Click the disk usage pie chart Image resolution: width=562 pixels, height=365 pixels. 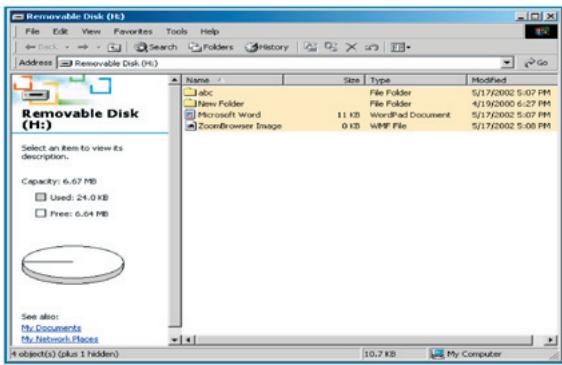coord(73,265)
